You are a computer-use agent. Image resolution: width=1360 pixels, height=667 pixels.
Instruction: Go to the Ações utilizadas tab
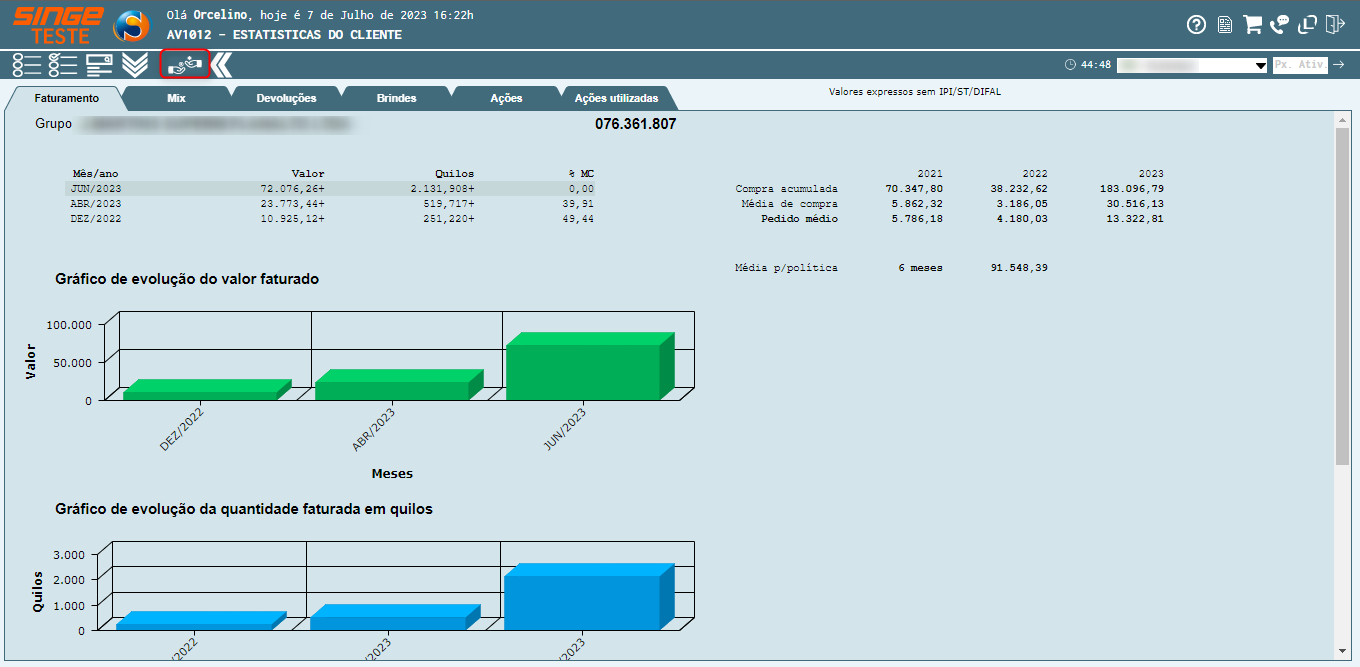tap(616, 98)
